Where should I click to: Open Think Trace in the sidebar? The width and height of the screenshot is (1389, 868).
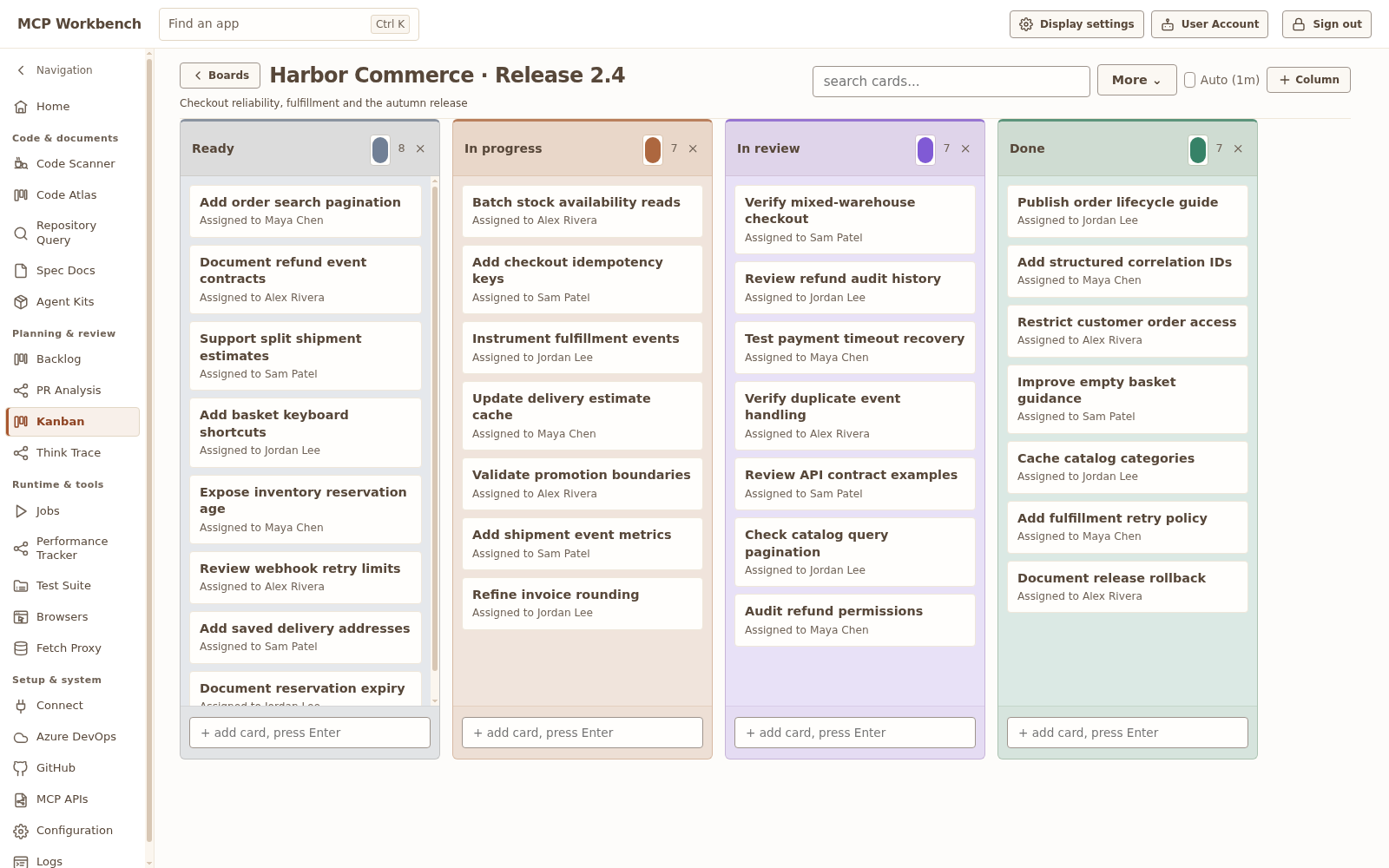coord(73,452)
